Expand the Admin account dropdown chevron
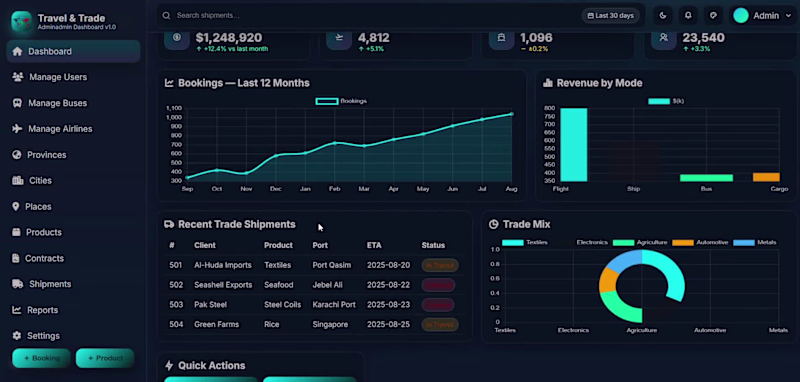This screenshot has width=800, height=382. 789,16
